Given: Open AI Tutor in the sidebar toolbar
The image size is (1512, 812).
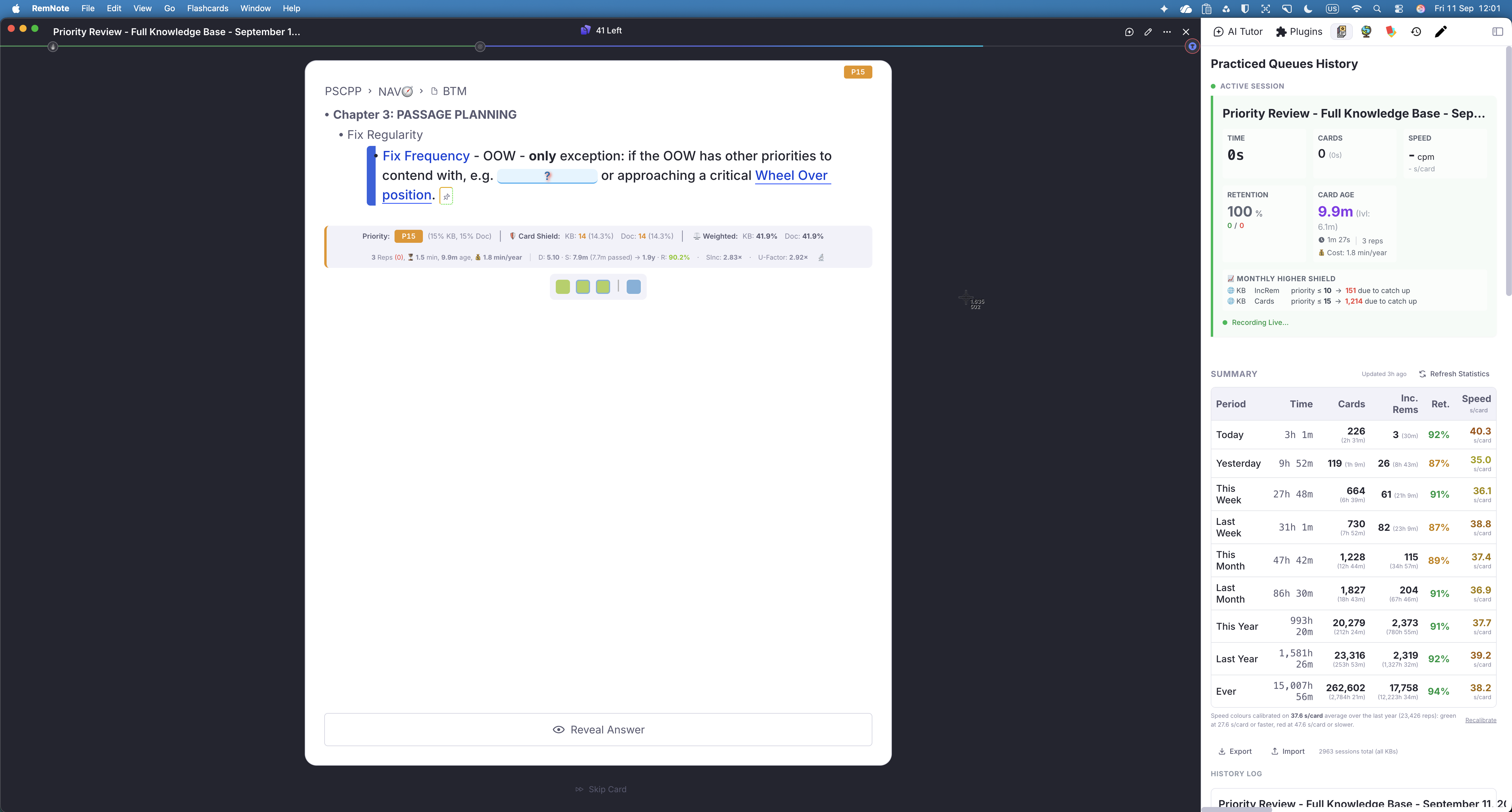Looking at the screenshot, I should click(x=1237, y=32).
